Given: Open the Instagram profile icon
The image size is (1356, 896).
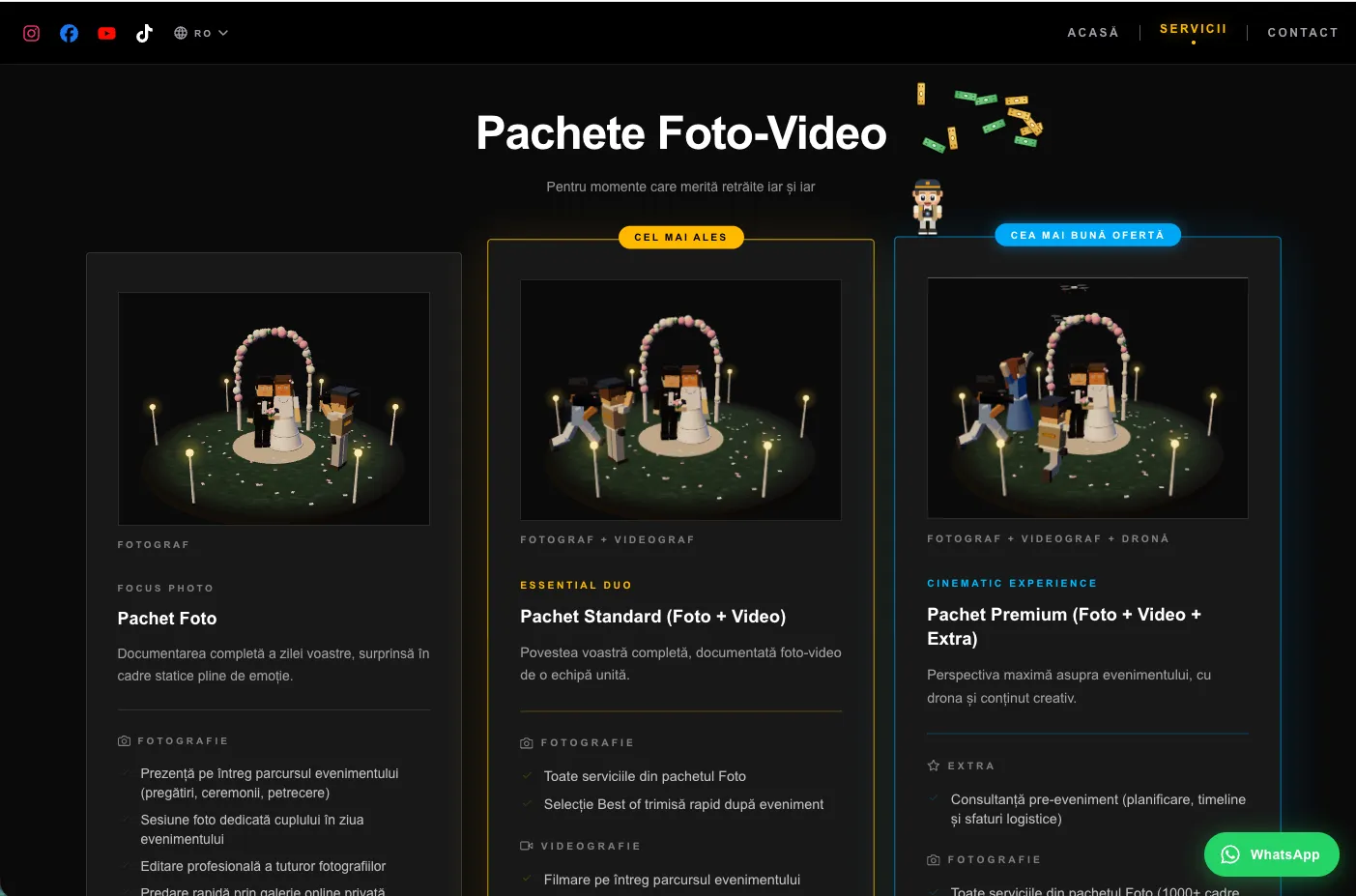Looking at the screenshot, I should (31, 33).
